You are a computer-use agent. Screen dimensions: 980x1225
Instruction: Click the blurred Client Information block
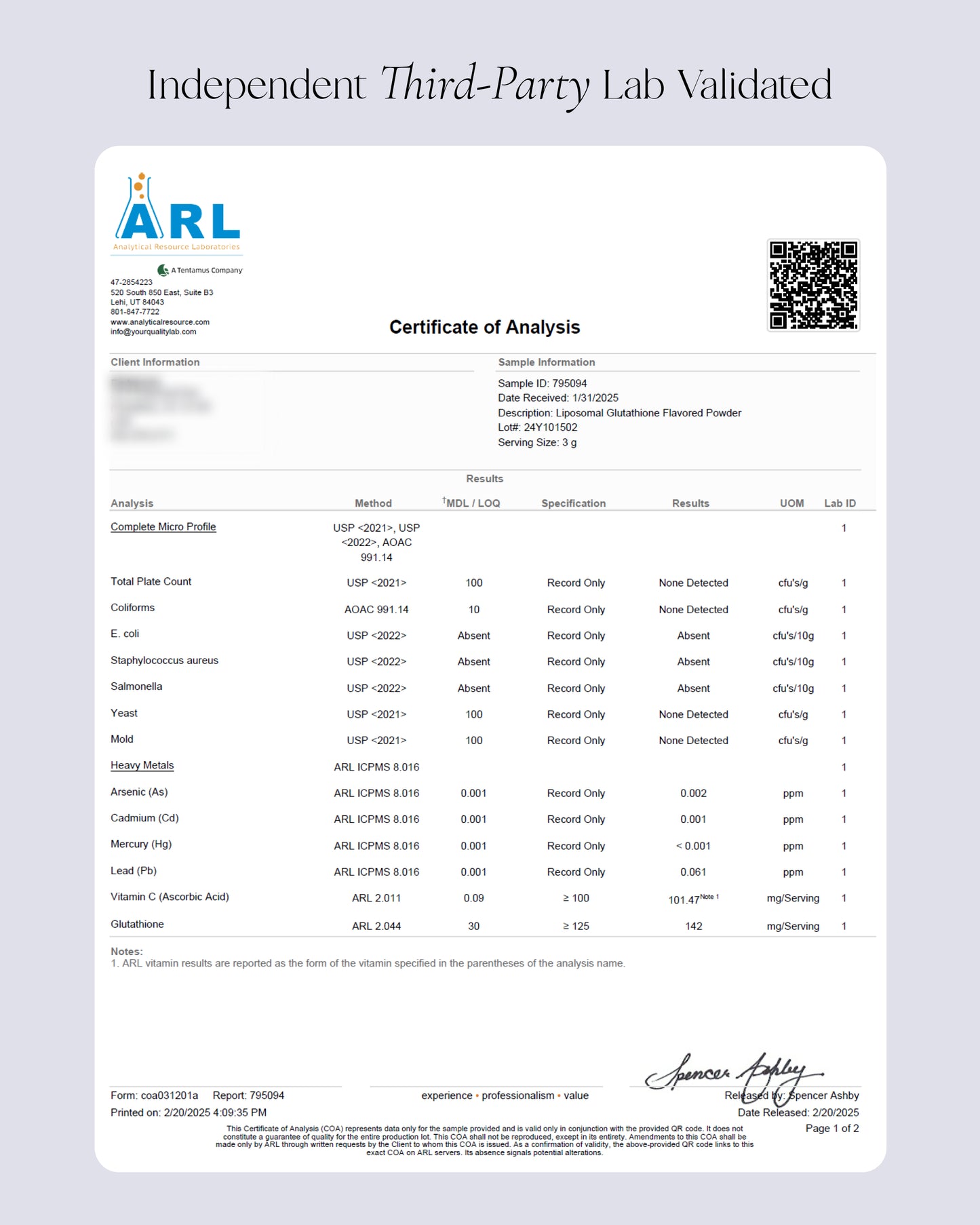point(161,409)
